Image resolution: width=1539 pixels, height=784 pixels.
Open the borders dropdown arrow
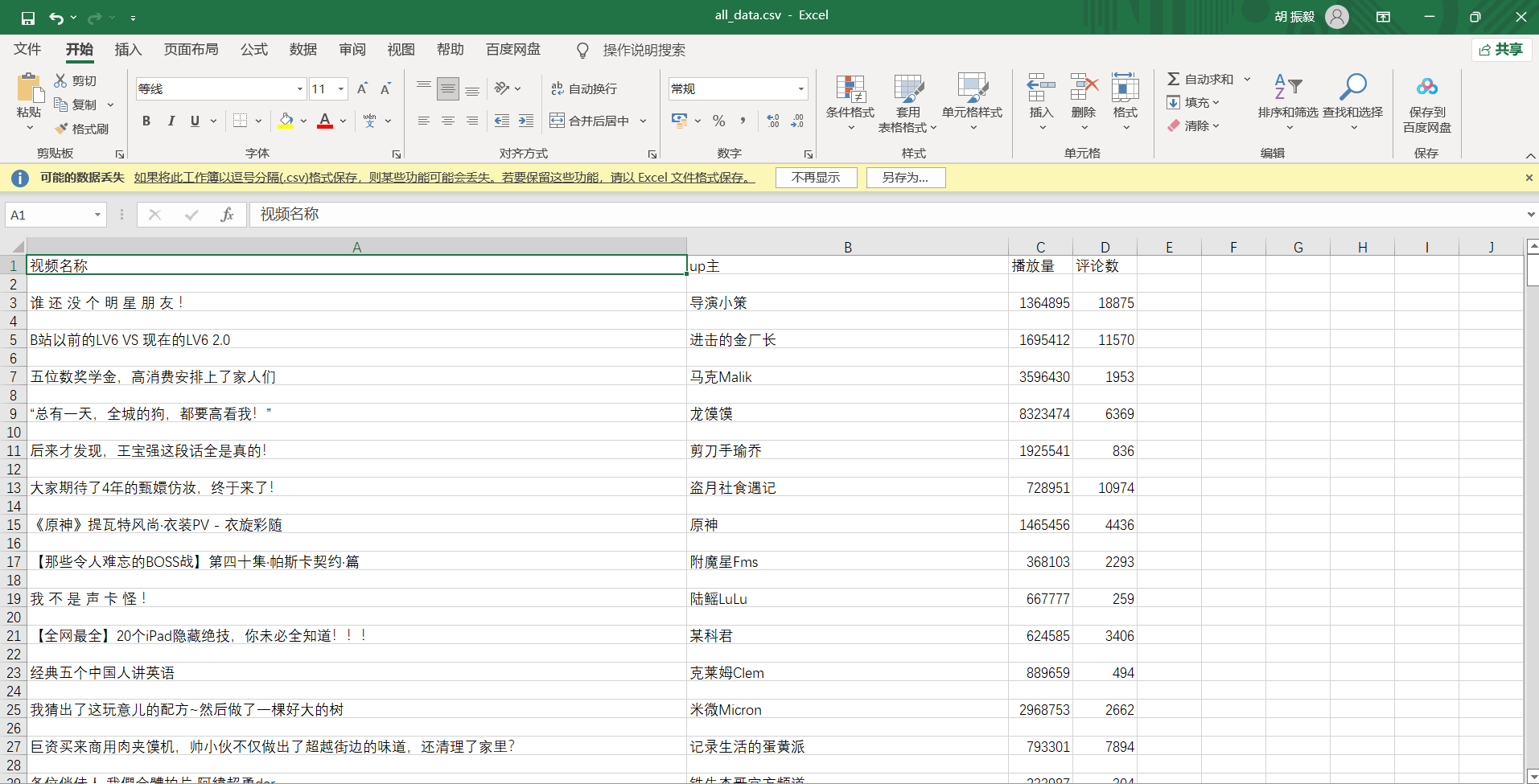click(x=258, y=121)
